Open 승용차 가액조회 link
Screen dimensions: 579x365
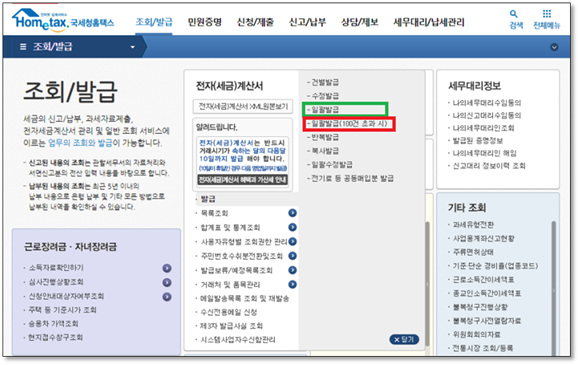pos(53,324)
